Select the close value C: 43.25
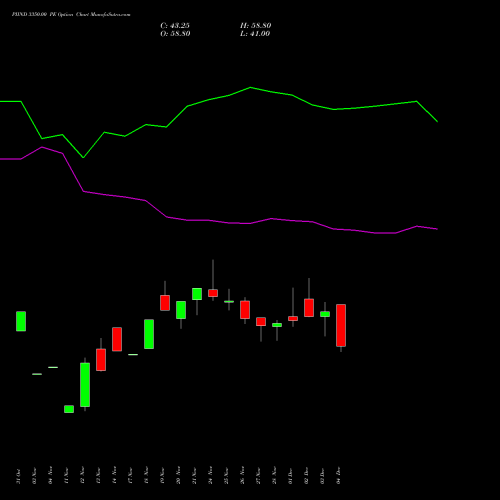This screenshot has width=500, height=500. [175, 26]
